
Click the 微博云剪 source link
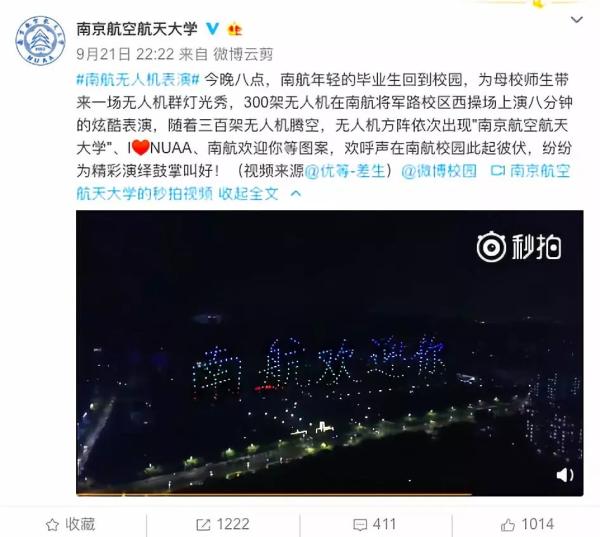pyautogui.click(x=243, y=54)
